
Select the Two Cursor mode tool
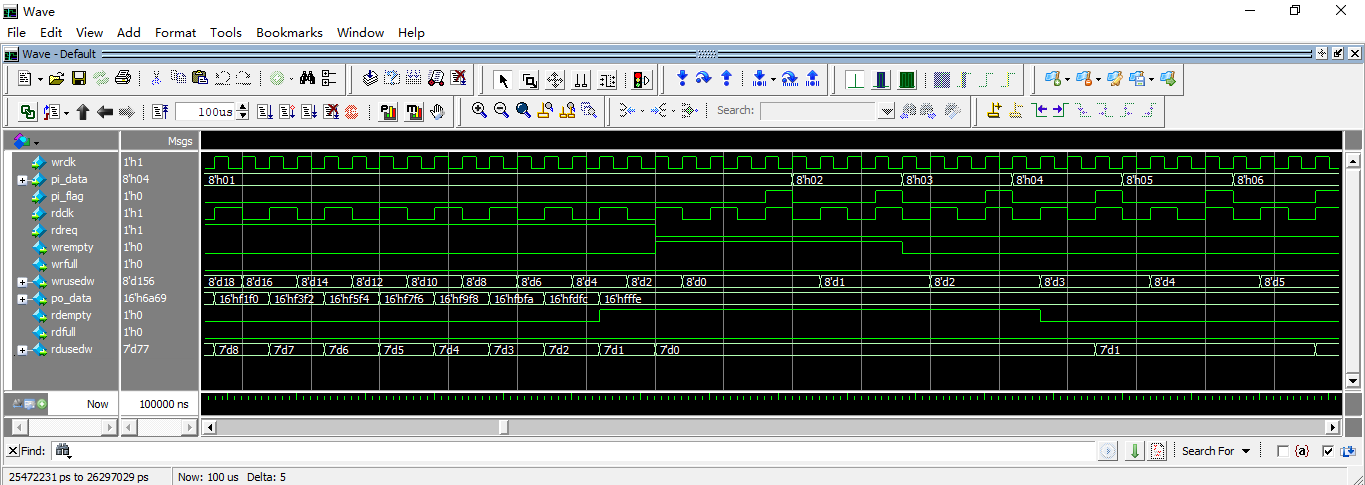[x=581, y=80]
